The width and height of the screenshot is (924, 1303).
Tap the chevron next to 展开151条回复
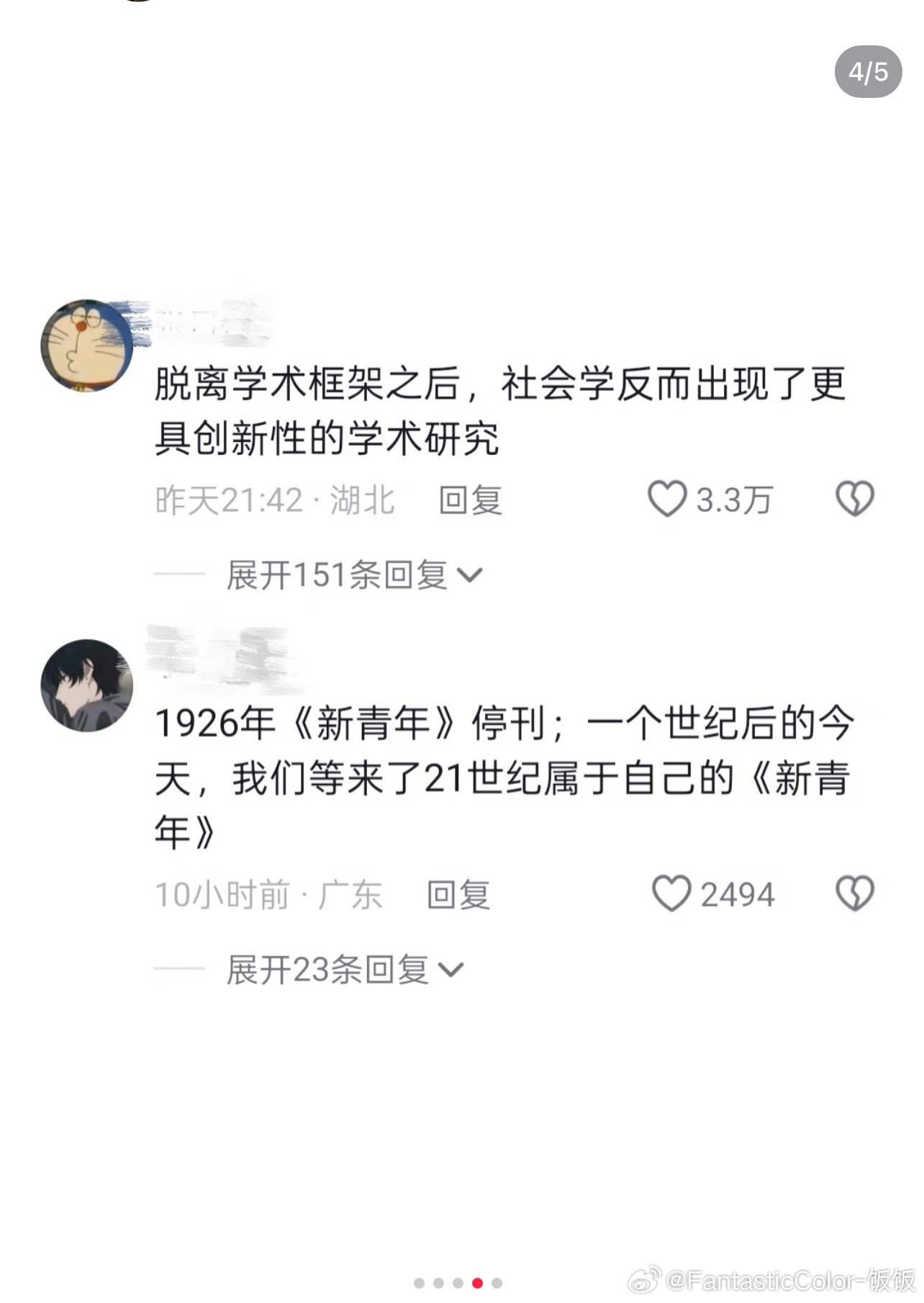[470, 576]
